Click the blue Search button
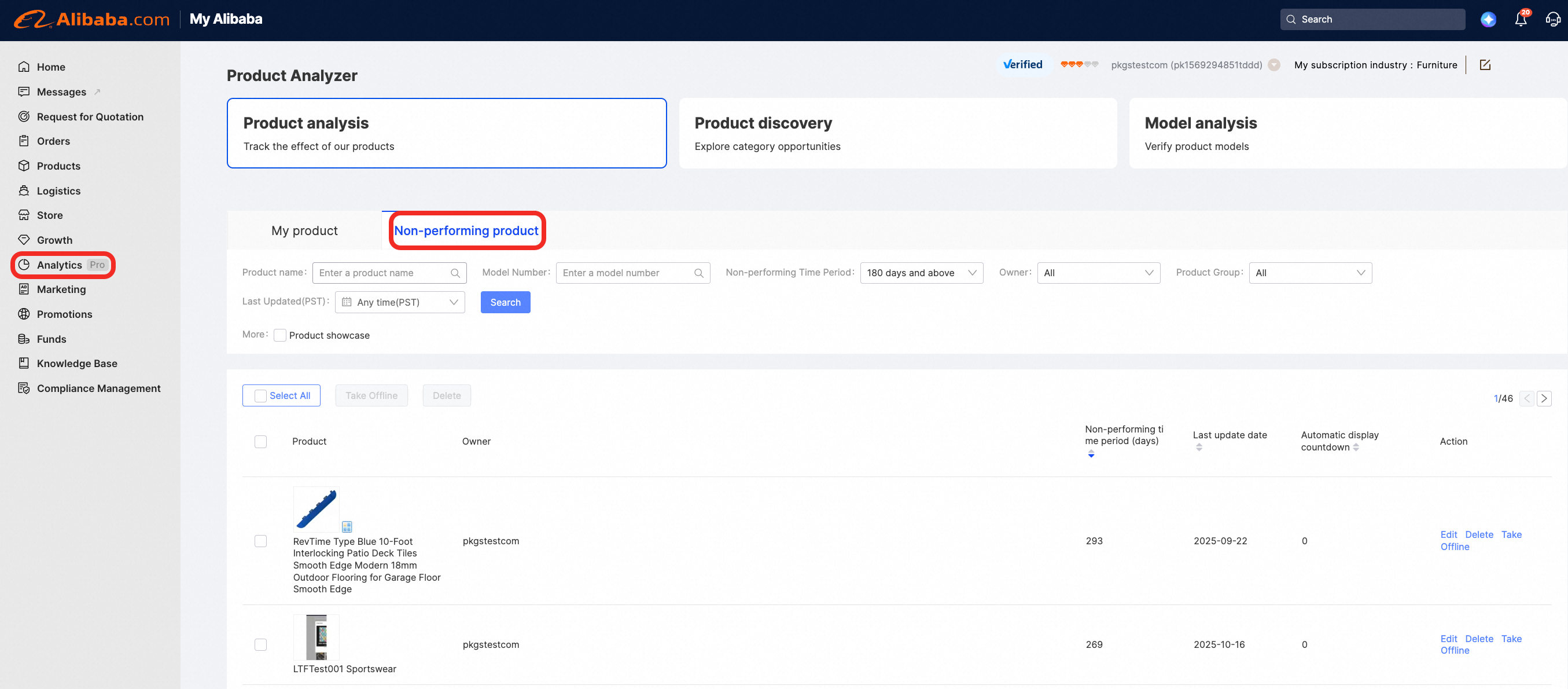Image resolution: width=1568 pixels, height=689 pixels. click(x=505, y=302)
